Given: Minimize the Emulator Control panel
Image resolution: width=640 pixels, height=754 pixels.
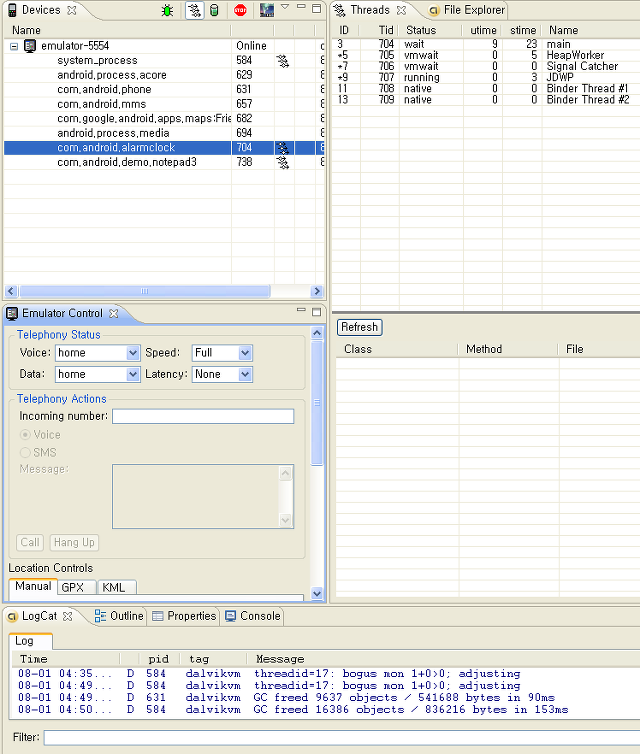Looking at the screenshot, I should click(x=301, y=310).
